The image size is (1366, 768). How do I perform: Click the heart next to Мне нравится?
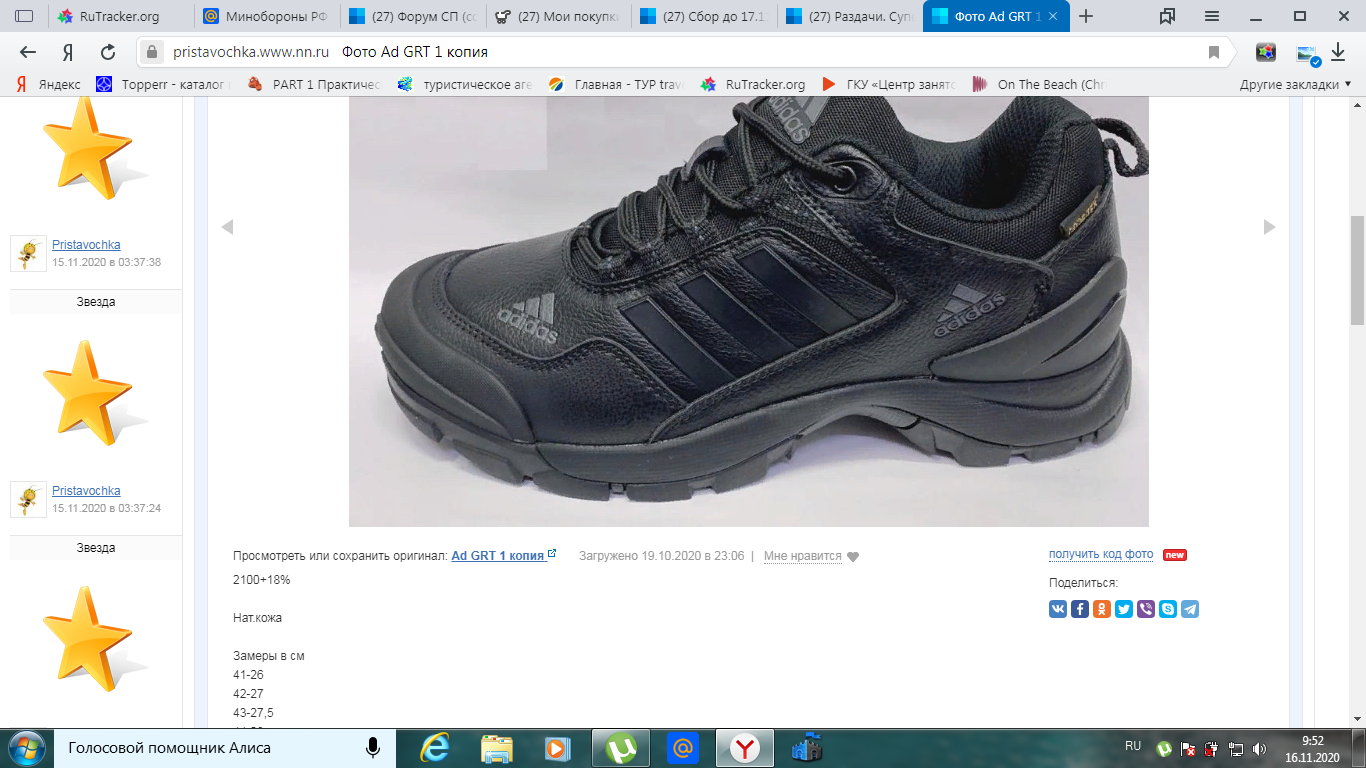pyautogui.click(x=853, y=557)
